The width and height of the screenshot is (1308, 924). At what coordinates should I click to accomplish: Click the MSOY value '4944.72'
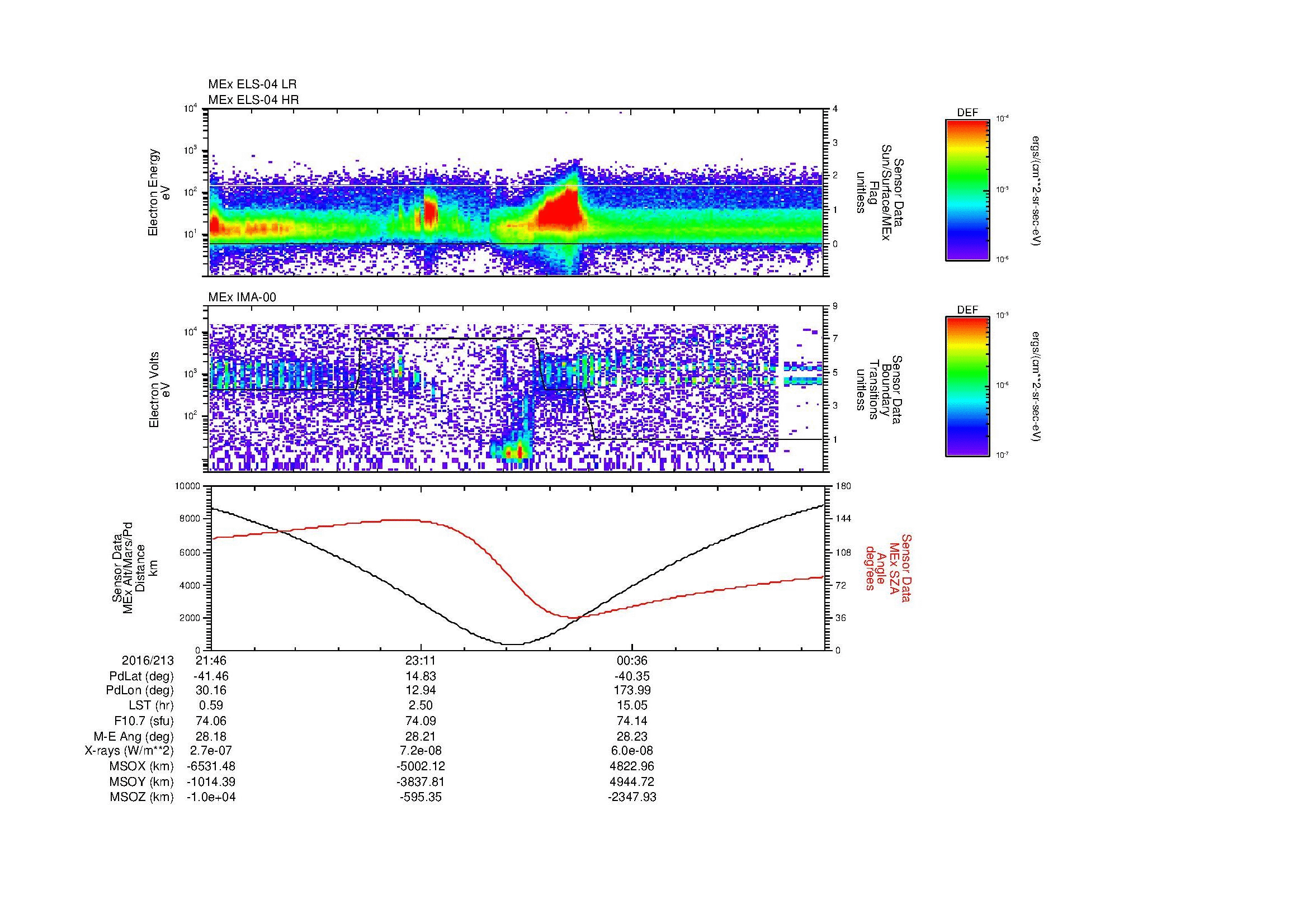[632, 781]
